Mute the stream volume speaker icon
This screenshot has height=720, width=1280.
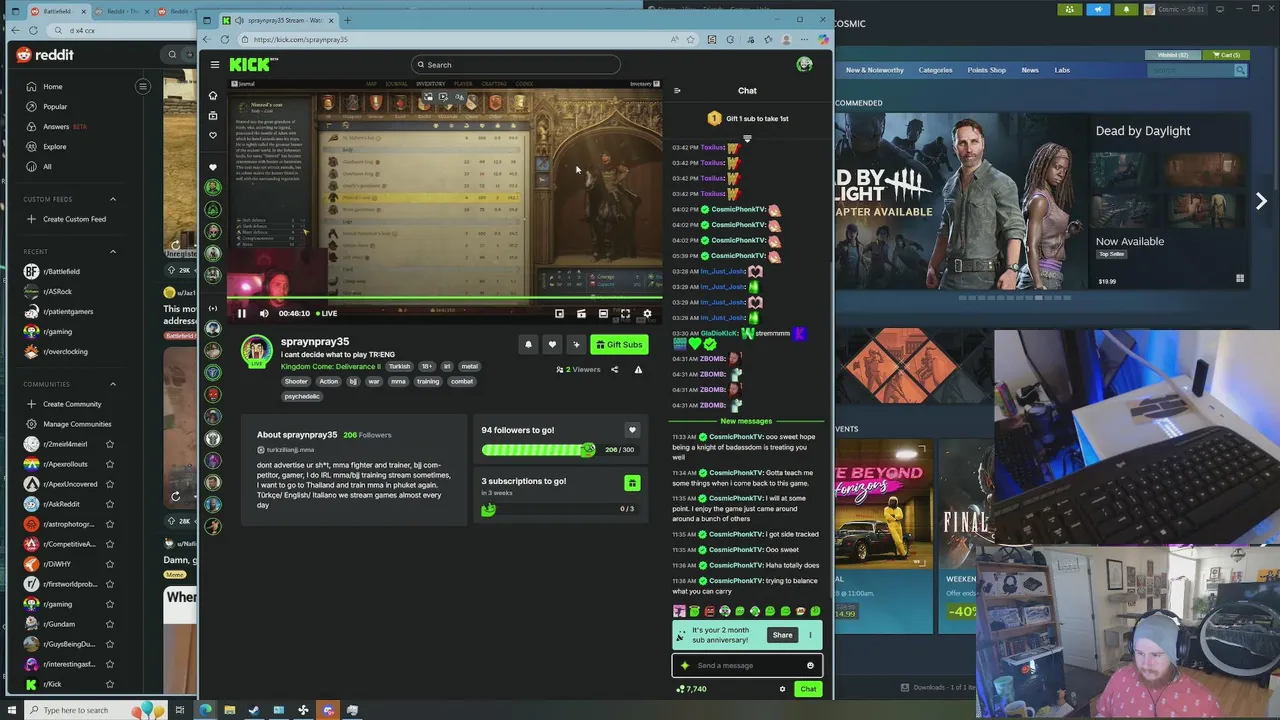point(264,313)
